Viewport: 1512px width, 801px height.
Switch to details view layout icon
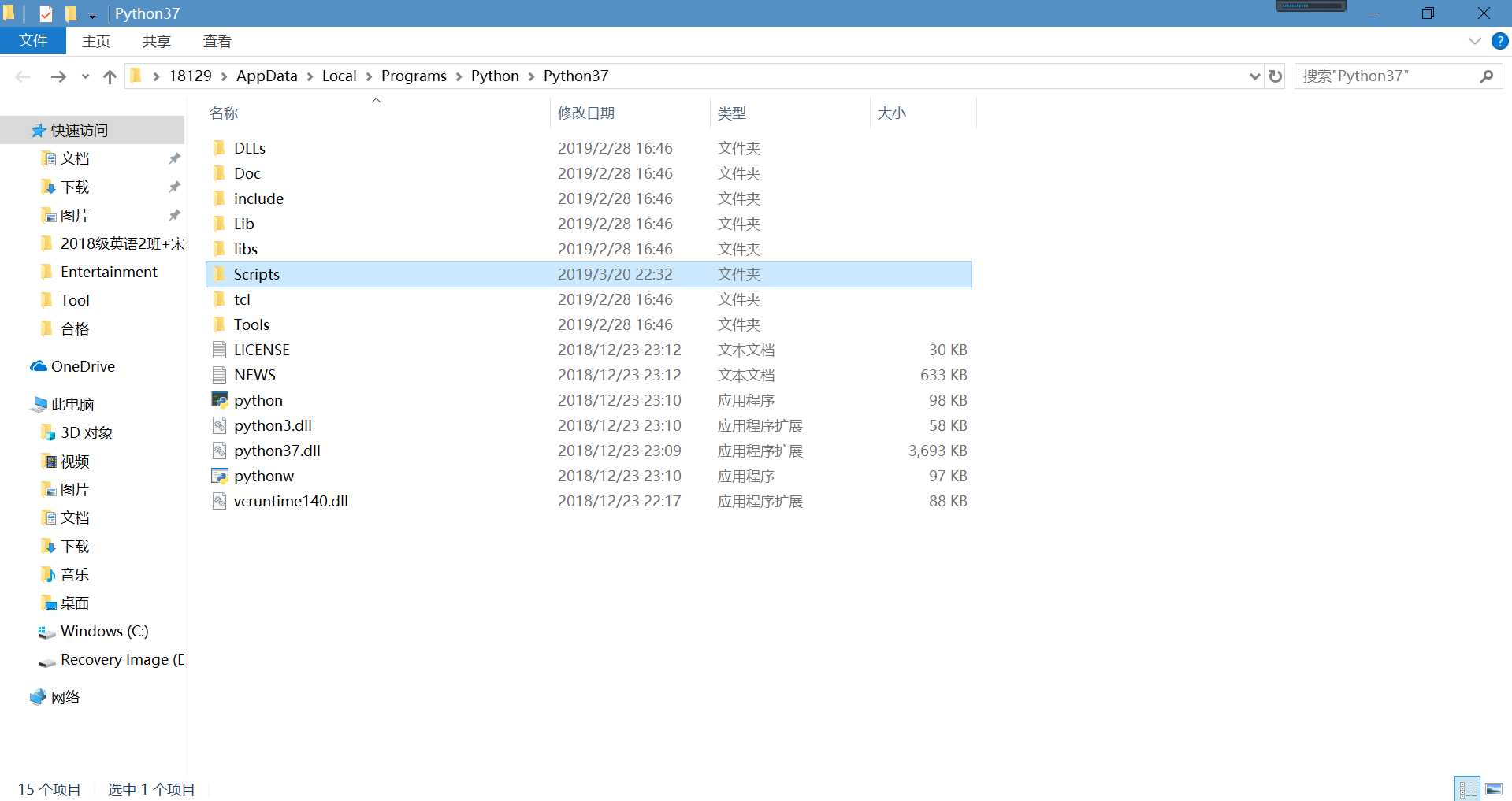(1468, 788)
